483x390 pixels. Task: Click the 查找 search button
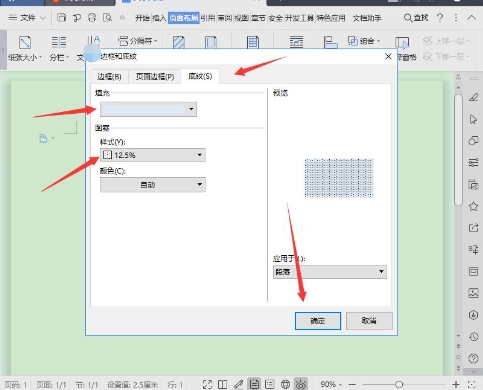(x=416, y=18)
